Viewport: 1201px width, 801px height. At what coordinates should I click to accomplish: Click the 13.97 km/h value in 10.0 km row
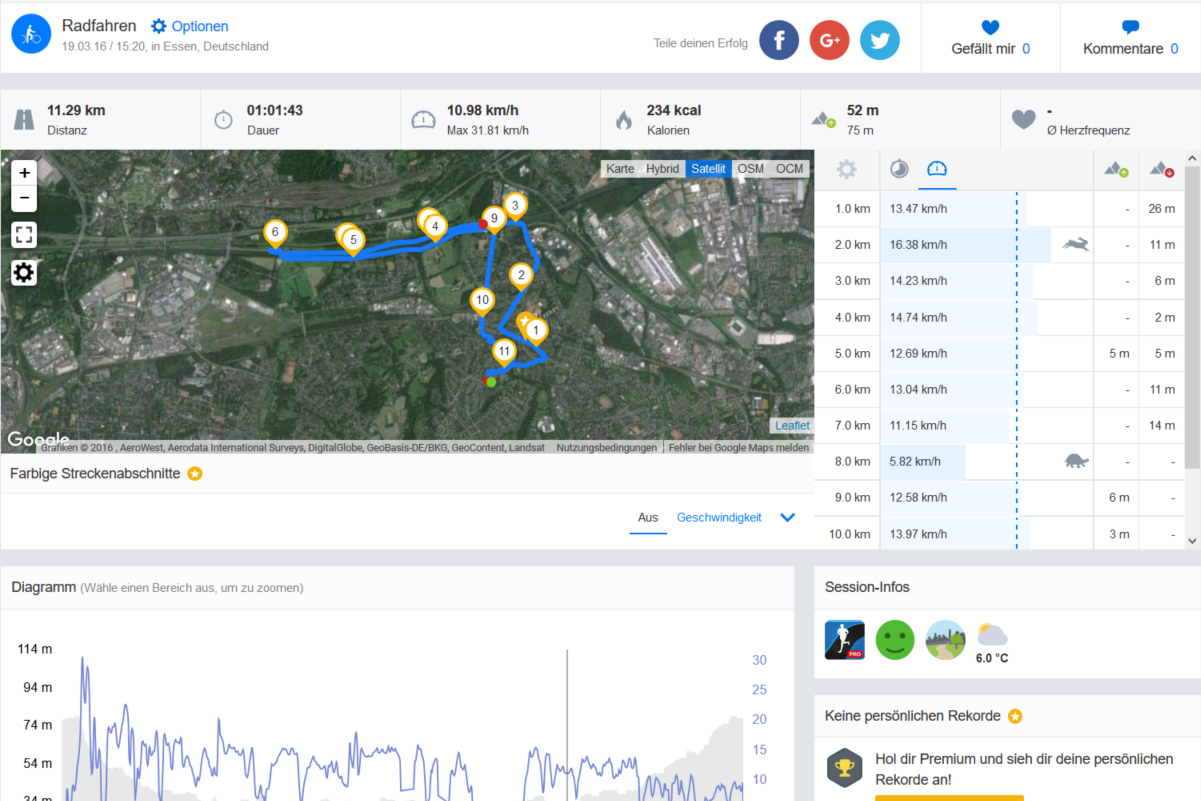(918, 534)
